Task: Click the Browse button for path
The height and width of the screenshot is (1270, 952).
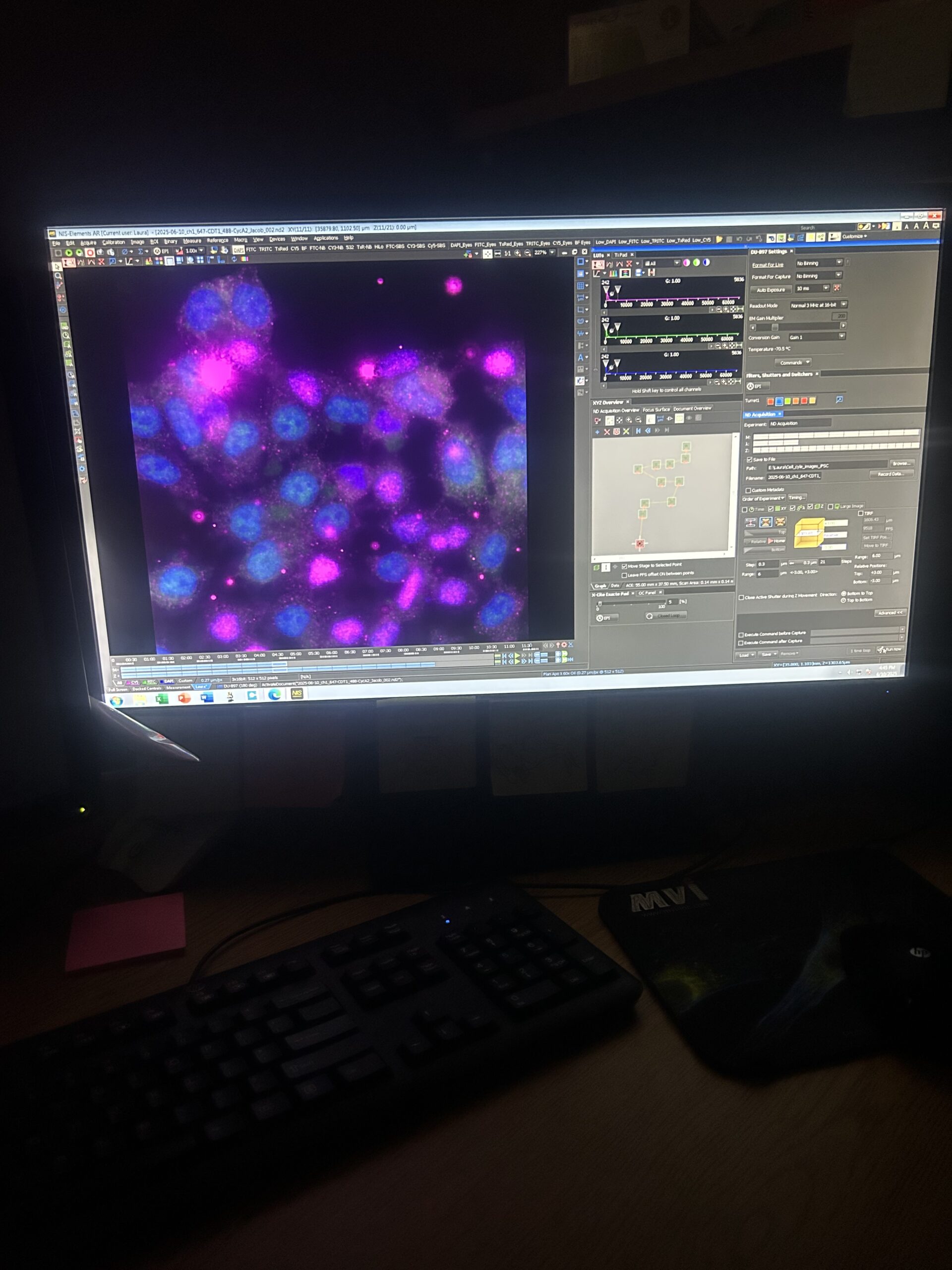Action: coord(901,464)
